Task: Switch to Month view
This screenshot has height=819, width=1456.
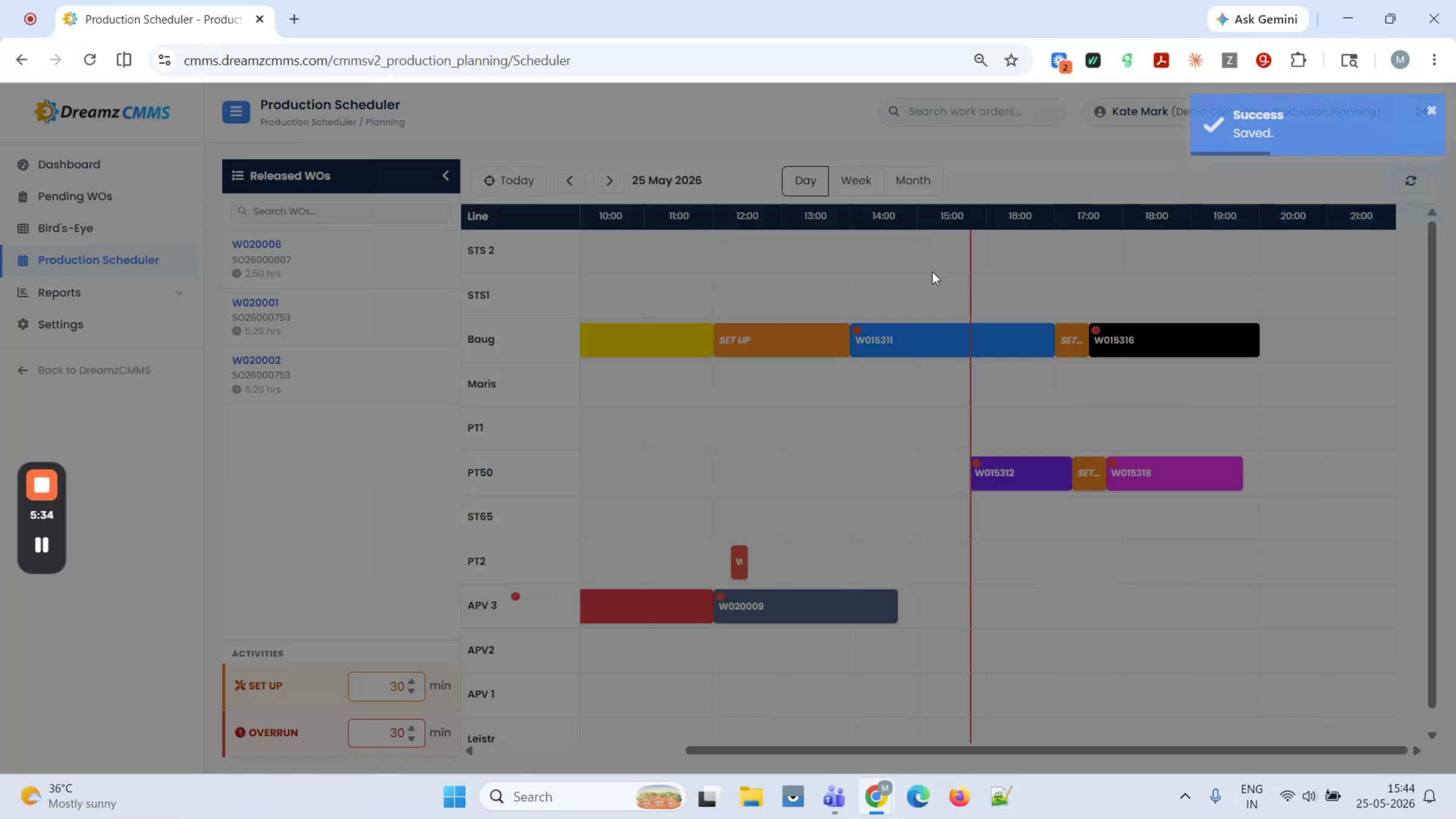Action: [x=913, y=181]
